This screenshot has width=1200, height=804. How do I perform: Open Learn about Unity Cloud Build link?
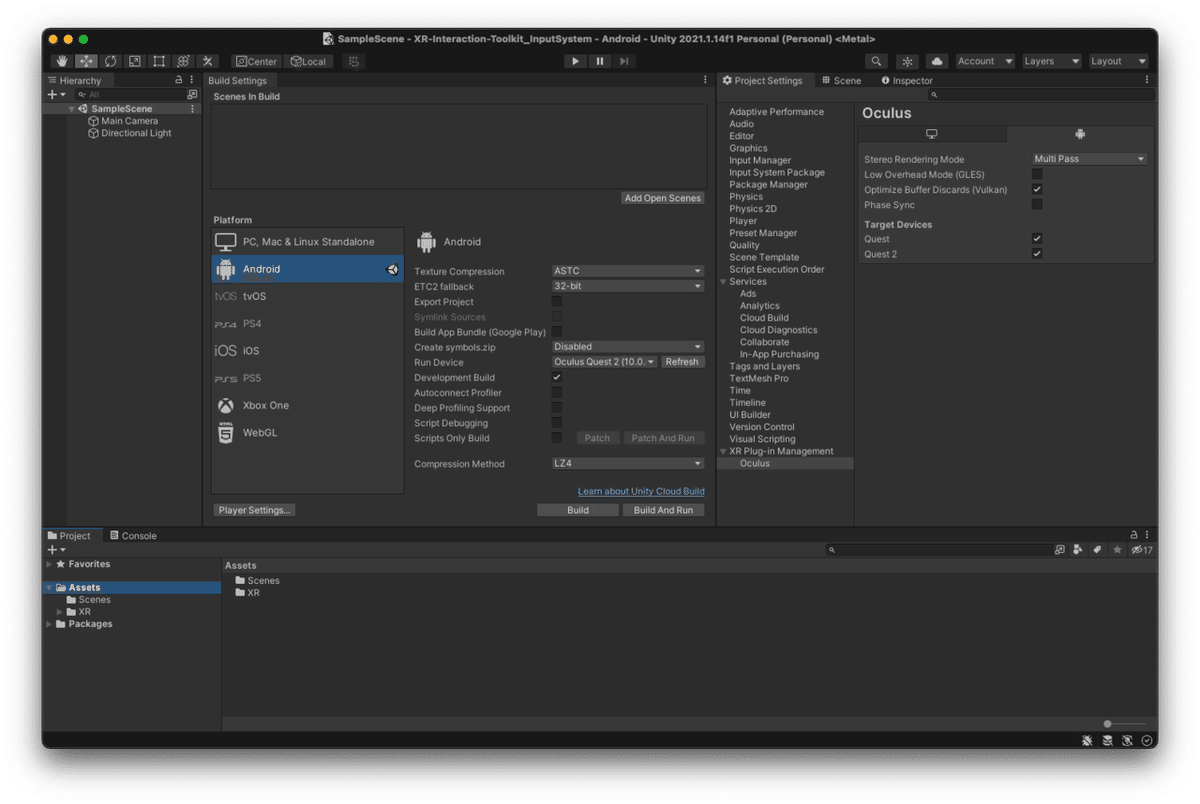641,491
